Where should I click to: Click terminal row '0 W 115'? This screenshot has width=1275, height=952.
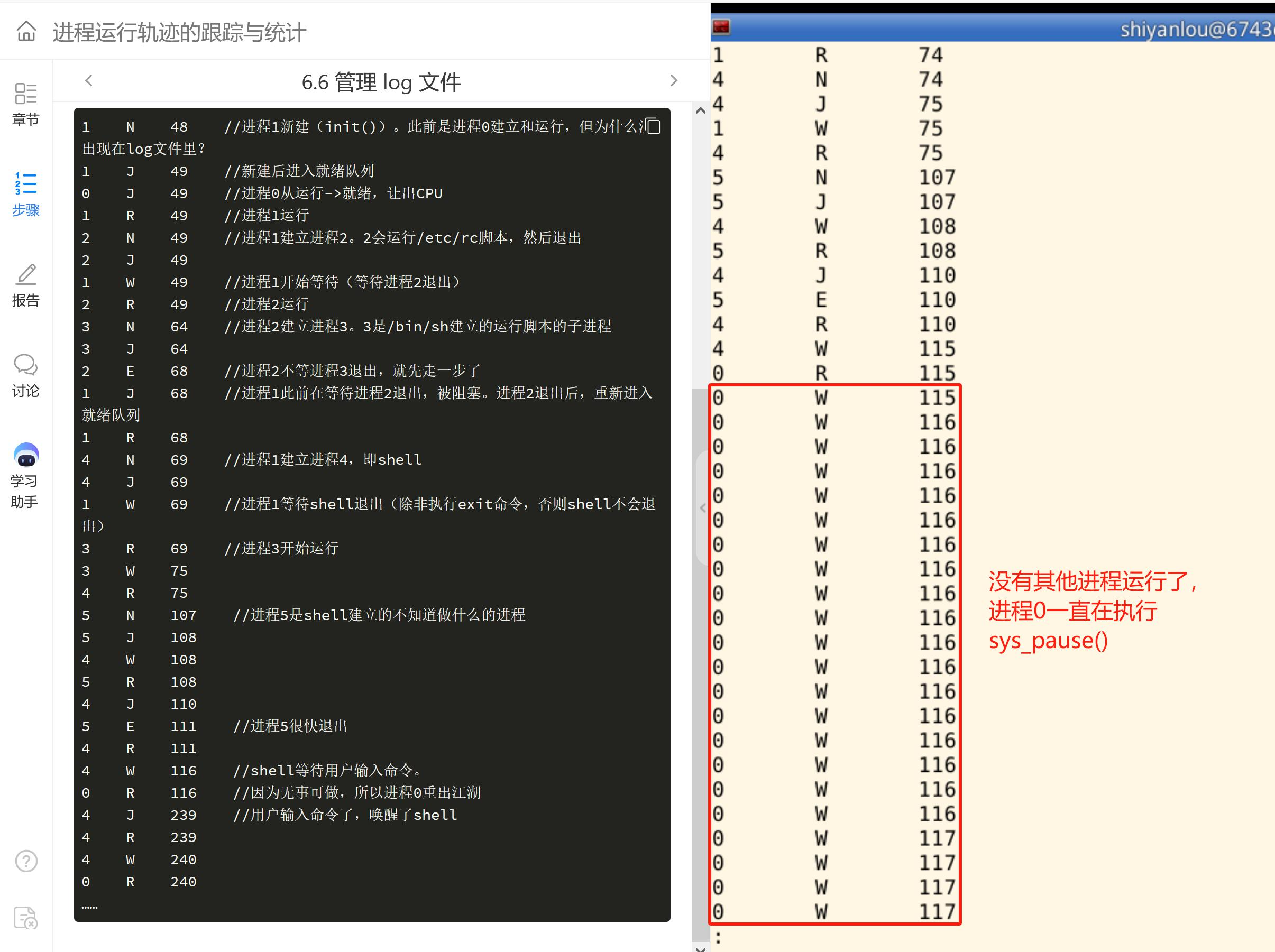click(x=834, y=398)
